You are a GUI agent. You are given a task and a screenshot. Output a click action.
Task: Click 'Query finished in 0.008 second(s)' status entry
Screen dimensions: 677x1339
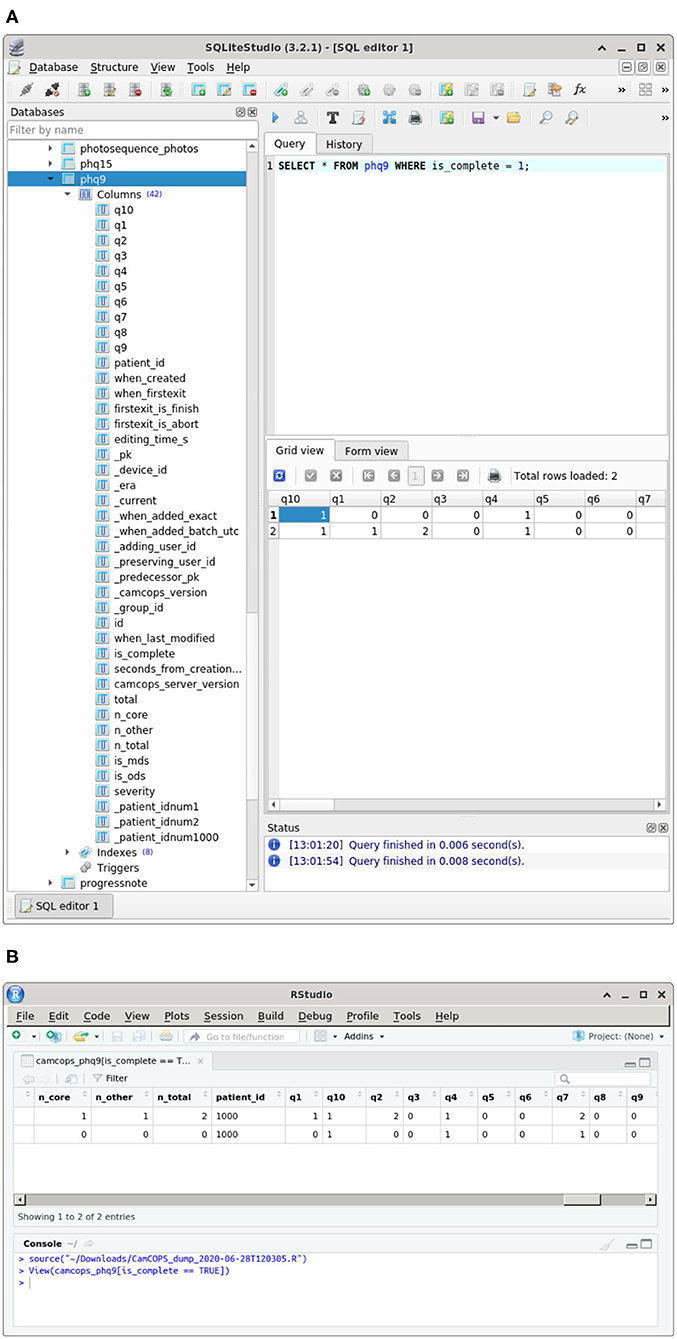pyautogui.click(x=406, y=861)
